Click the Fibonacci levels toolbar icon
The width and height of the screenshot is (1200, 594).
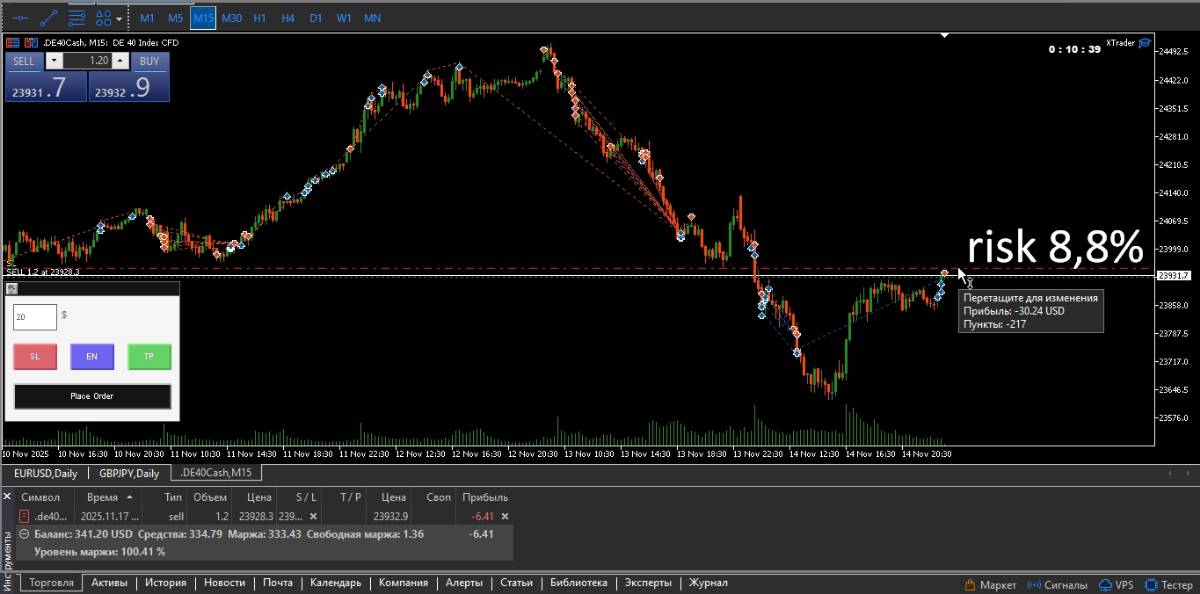76,18
